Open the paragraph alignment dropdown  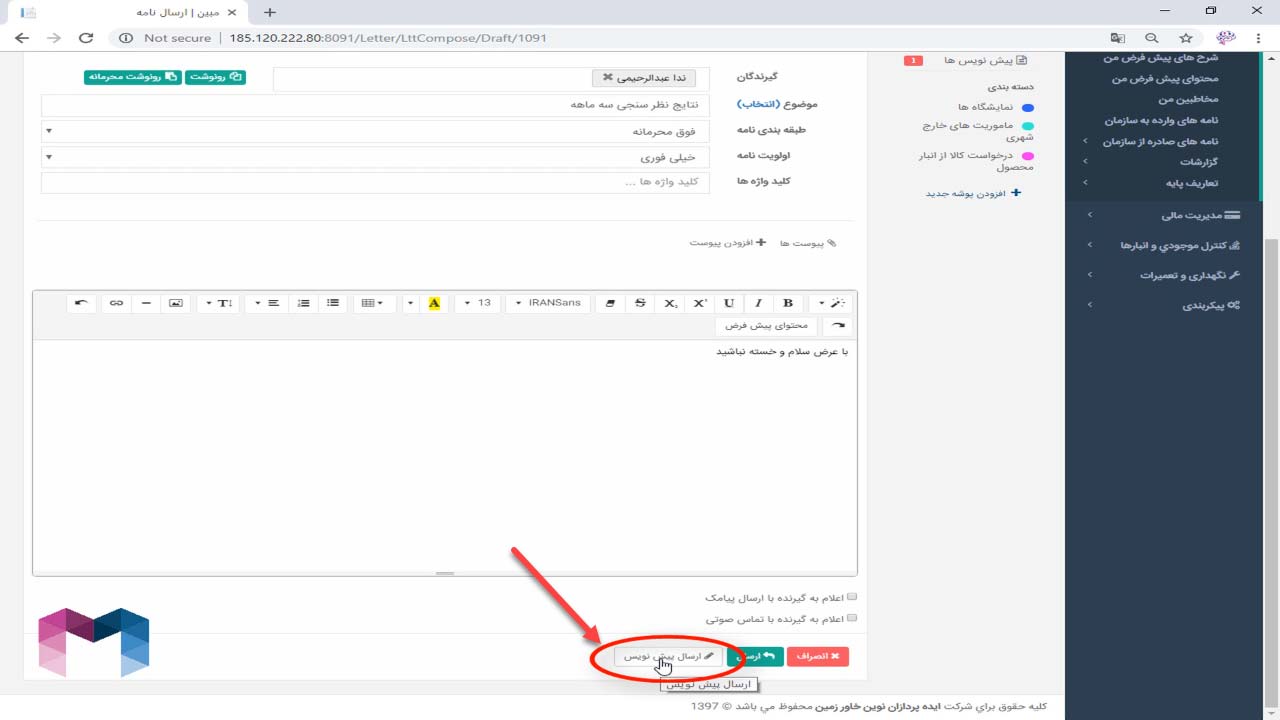(266, 303)
